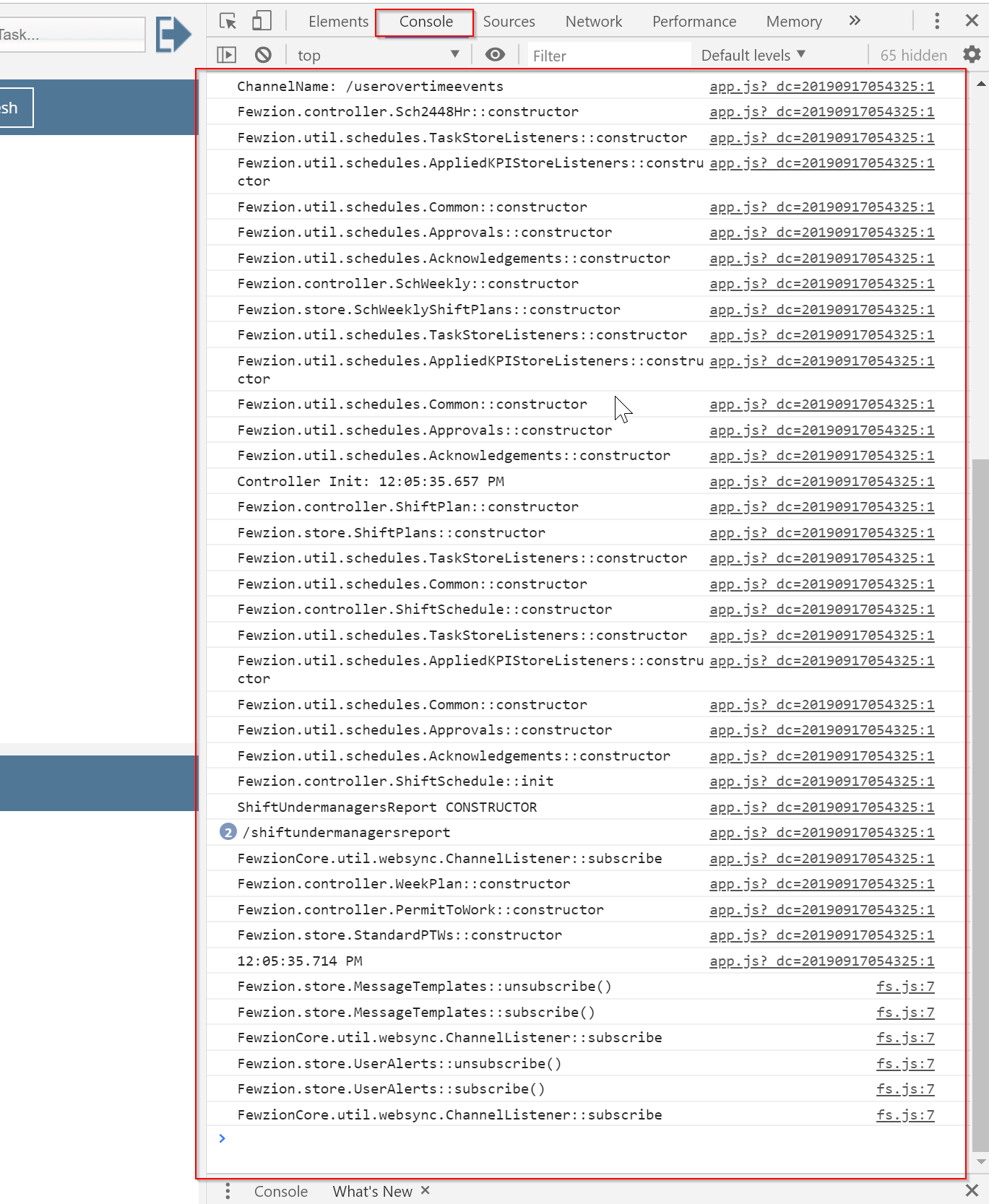Select the drawer Console tab
The height and width of the screenshot is (1204, 989).
[280, 1192]
